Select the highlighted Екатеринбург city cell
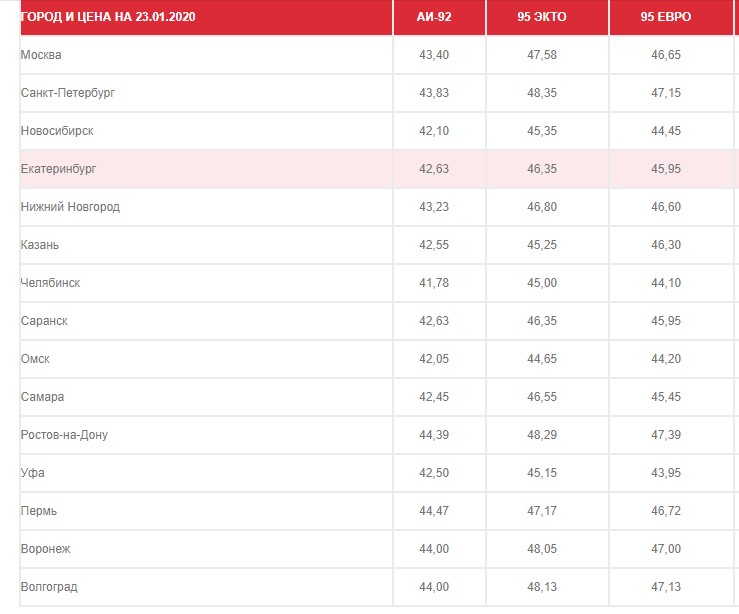 point(206,169)
